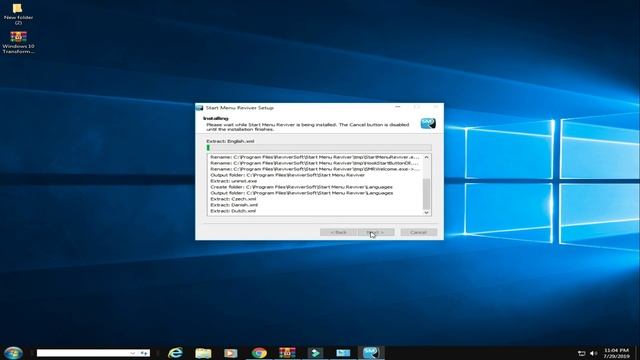Open Internet Explorer from the taskbar
This screenshot has width=640, height=360.
pyautogui.click(x=175, y=353)
